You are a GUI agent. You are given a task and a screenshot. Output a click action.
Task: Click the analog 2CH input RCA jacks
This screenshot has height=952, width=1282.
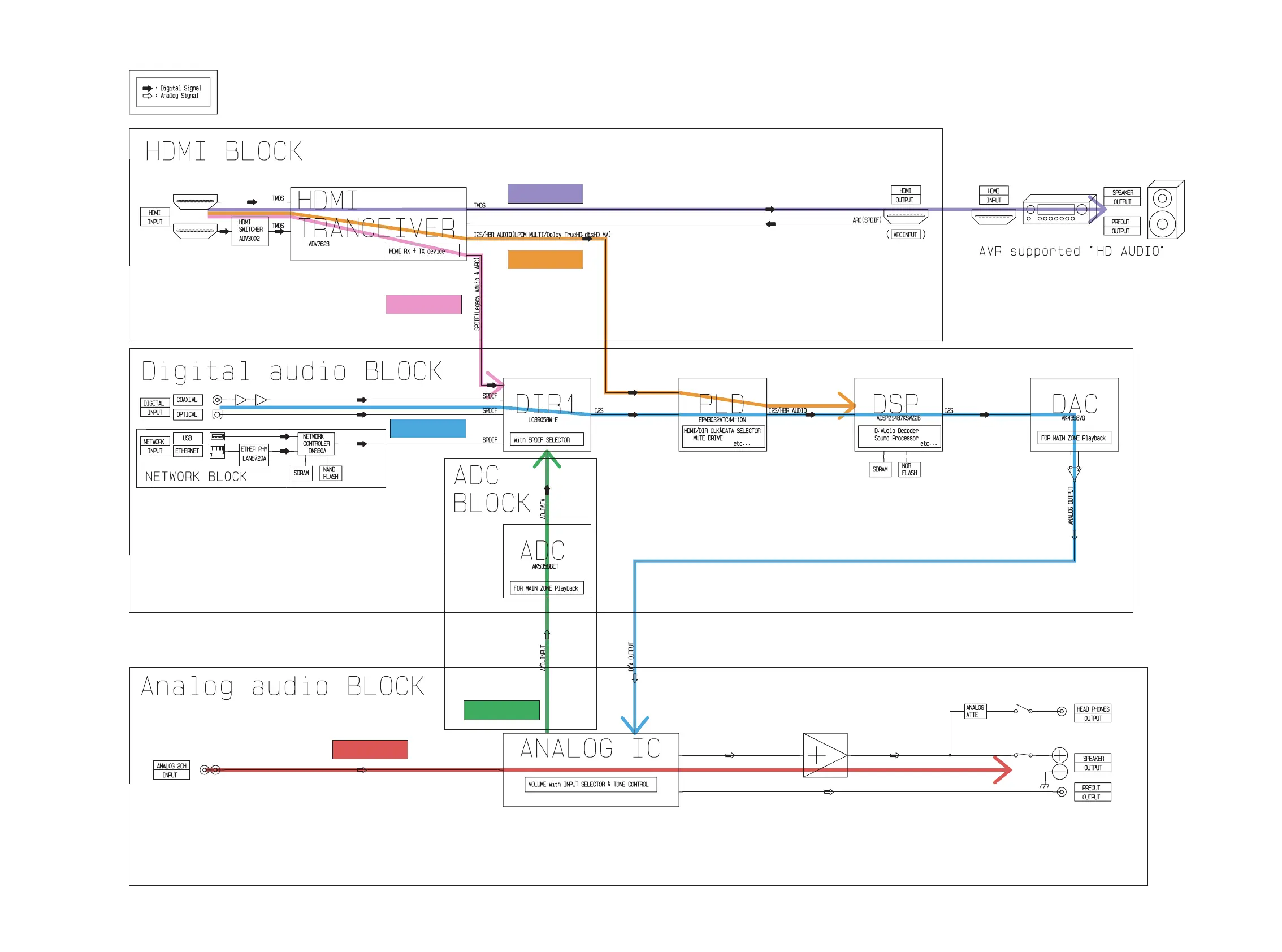pyautogui.click(x=210, y=771)
